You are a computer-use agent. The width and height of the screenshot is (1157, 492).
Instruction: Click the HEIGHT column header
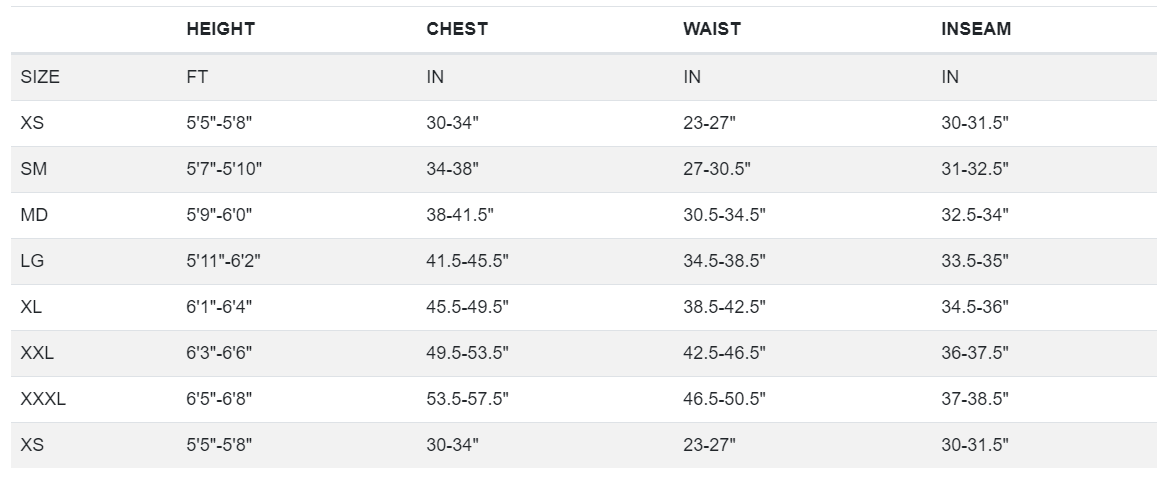pyautogui.click(x=221, y=29)
